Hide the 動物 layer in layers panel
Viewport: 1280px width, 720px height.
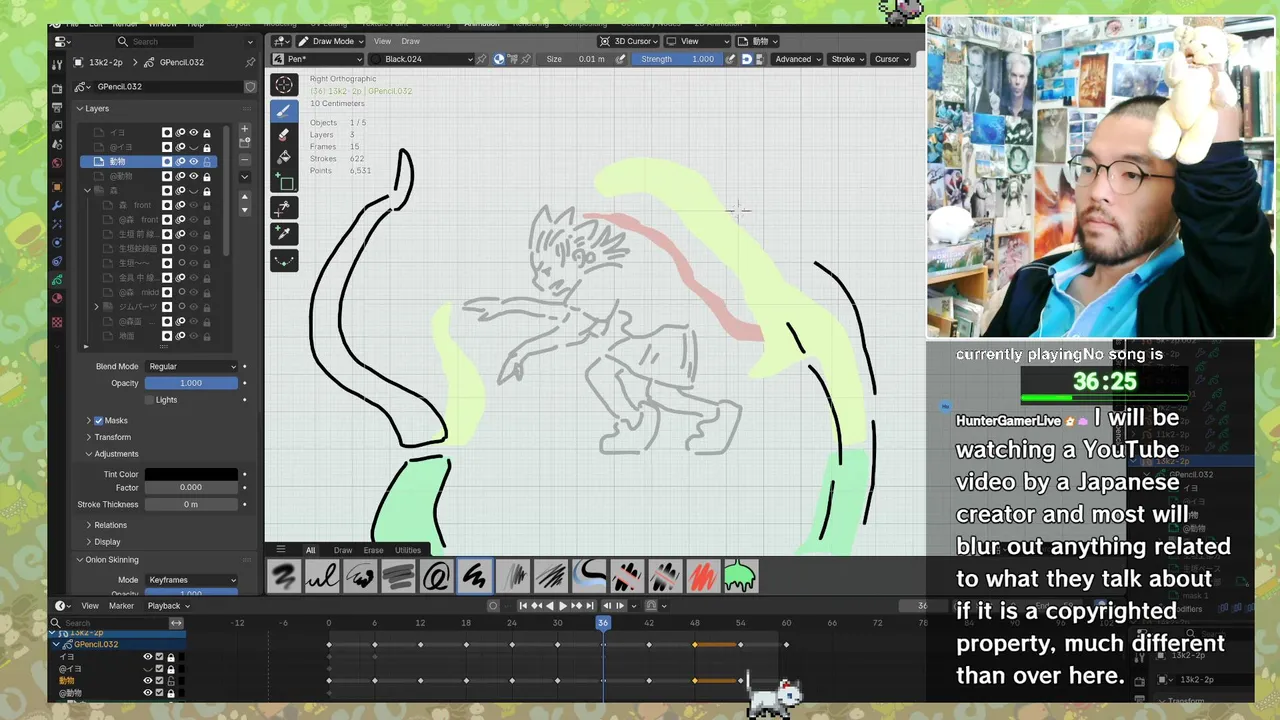click(x=194, y=161)
